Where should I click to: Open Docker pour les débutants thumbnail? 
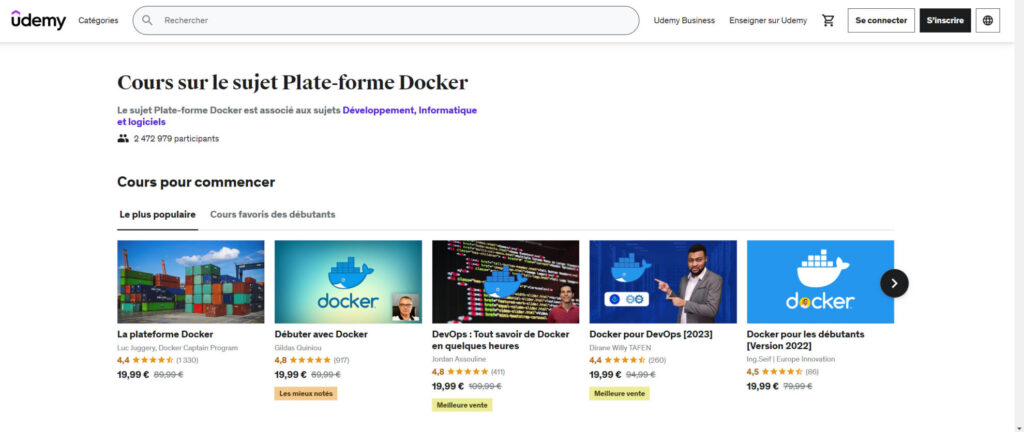pos(820,282)
